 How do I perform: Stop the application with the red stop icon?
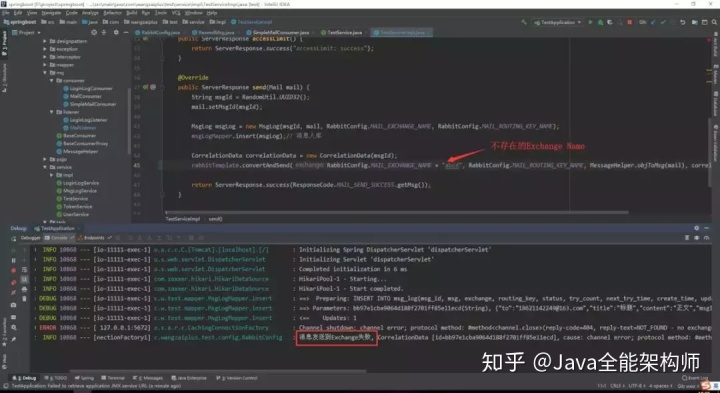pyautogui.click(x=630, y=22)
